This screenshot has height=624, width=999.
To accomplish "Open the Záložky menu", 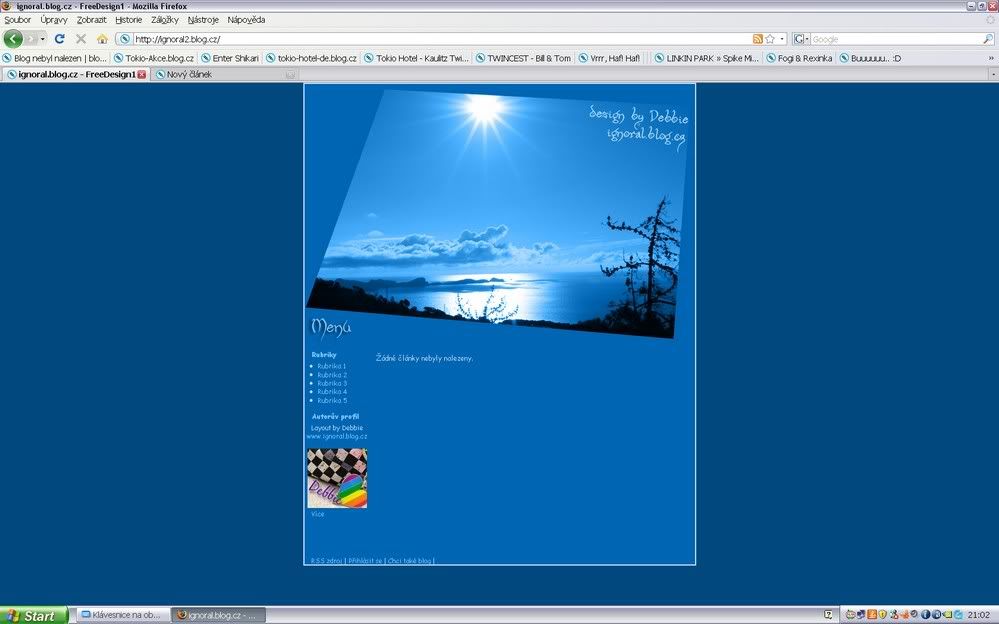I will click(x=165, y=20).
